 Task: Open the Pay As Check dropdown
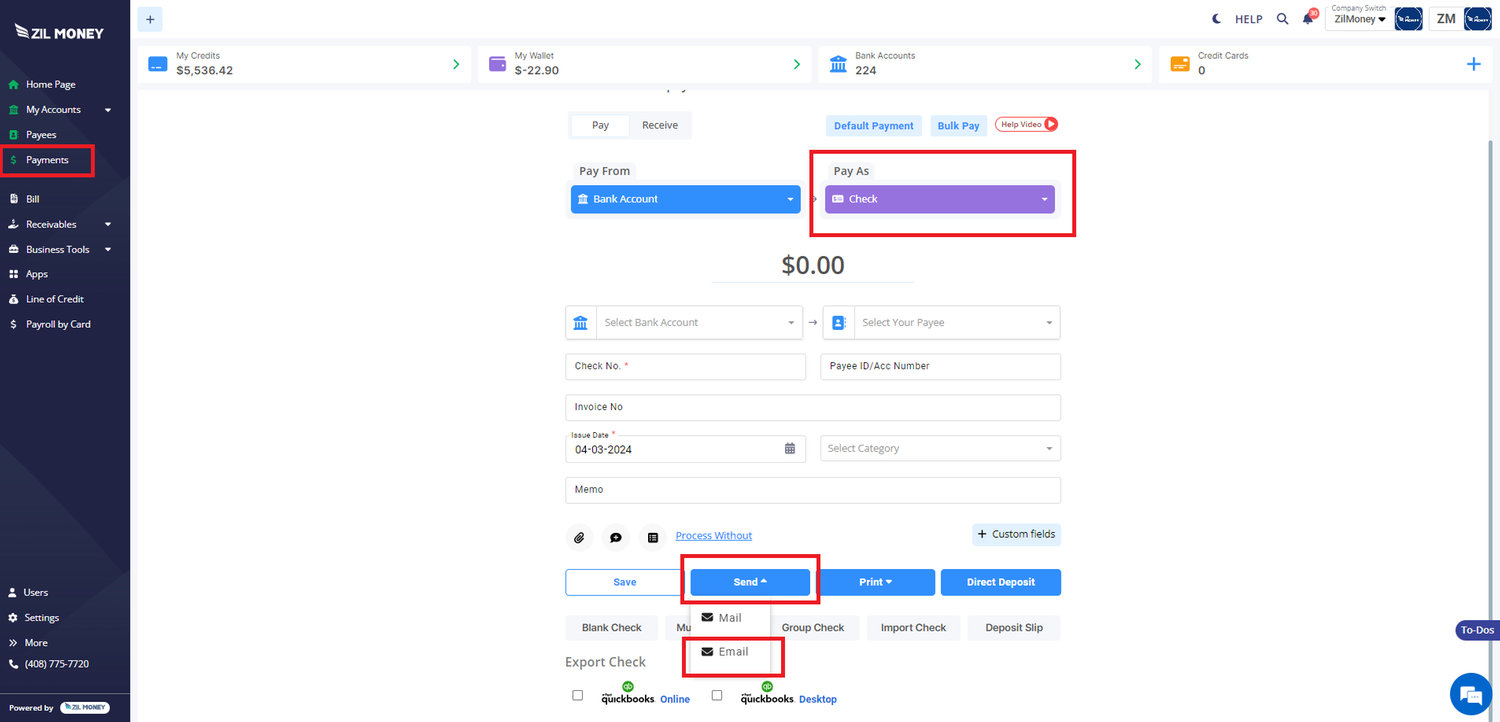940,199
